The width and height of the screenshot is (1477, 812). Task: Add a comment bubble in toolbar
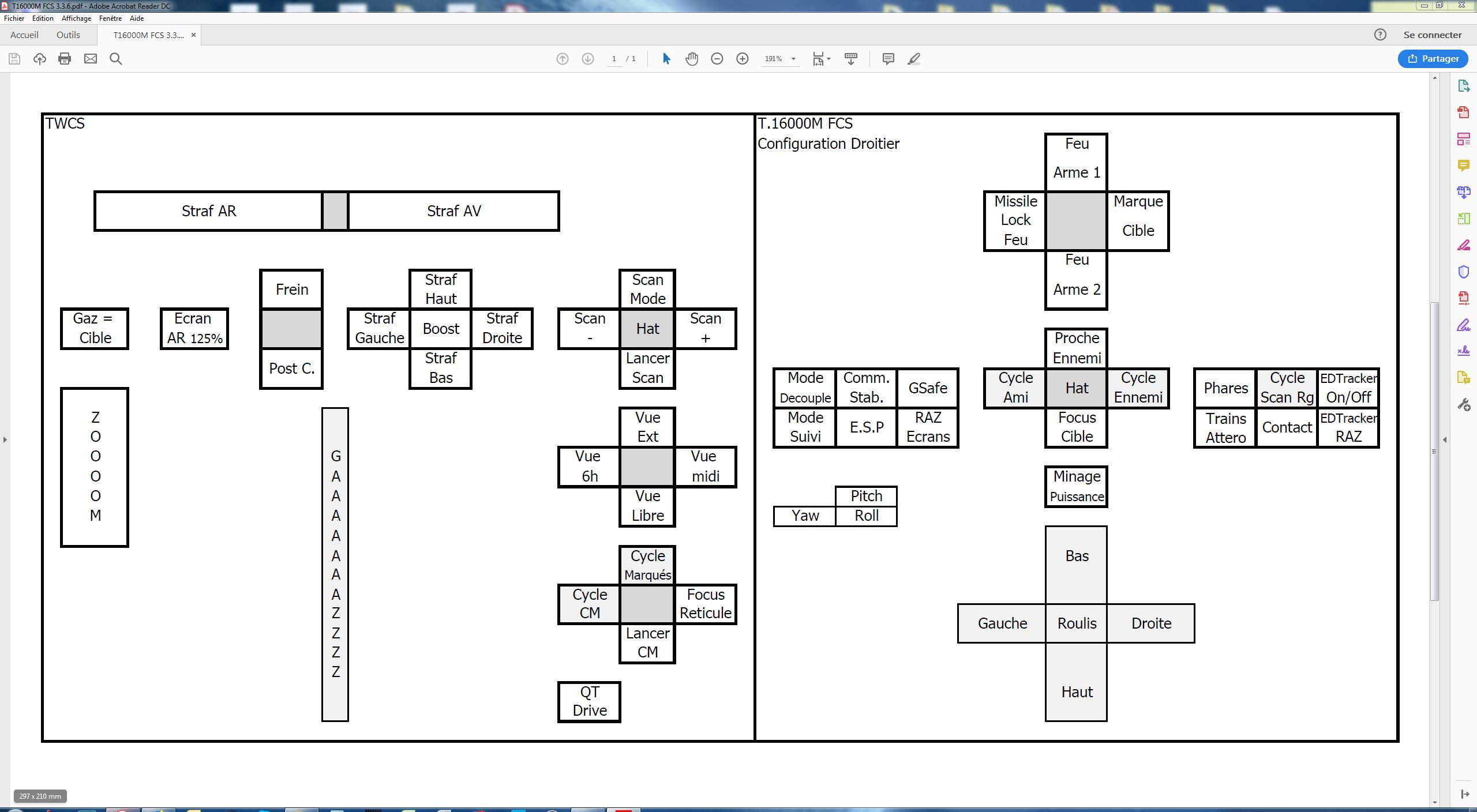[889, 58]
